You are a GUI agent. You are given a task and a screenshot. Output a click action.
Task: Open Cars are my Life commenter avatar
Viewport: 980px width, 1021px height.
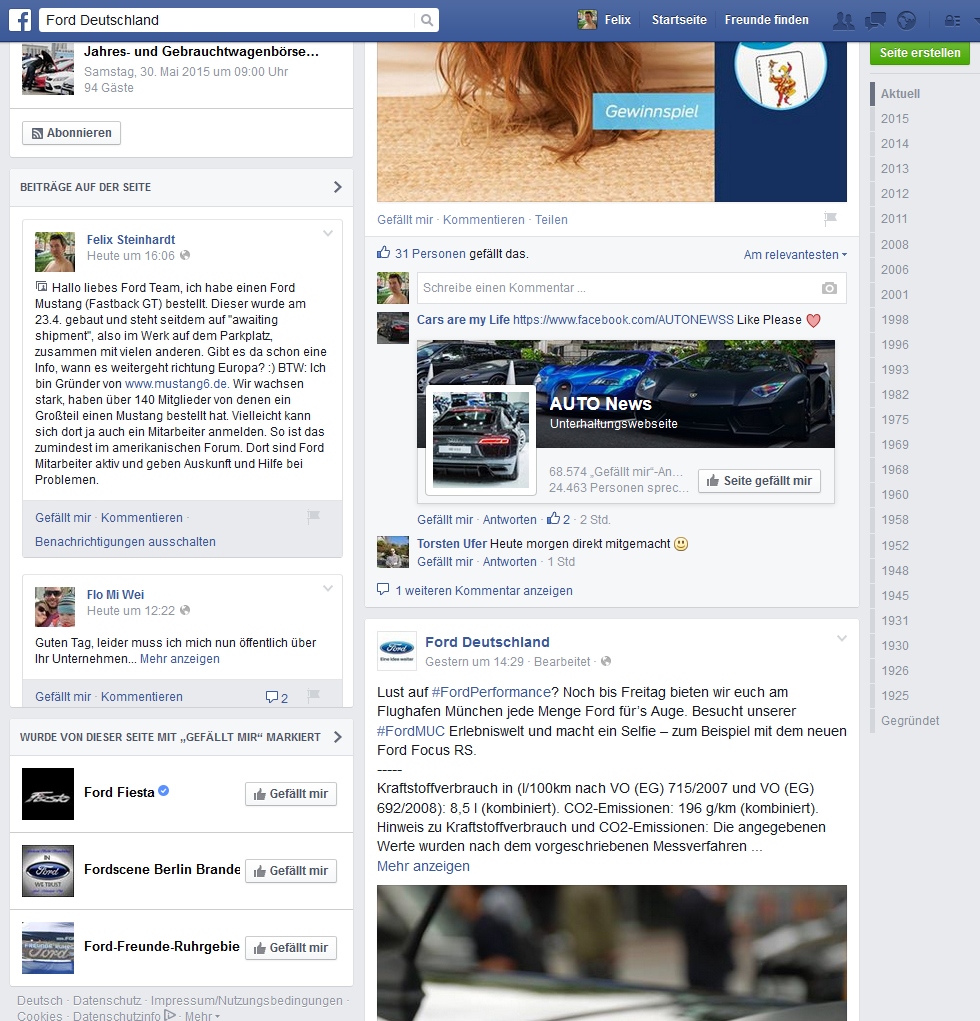[x=393, y=328]
